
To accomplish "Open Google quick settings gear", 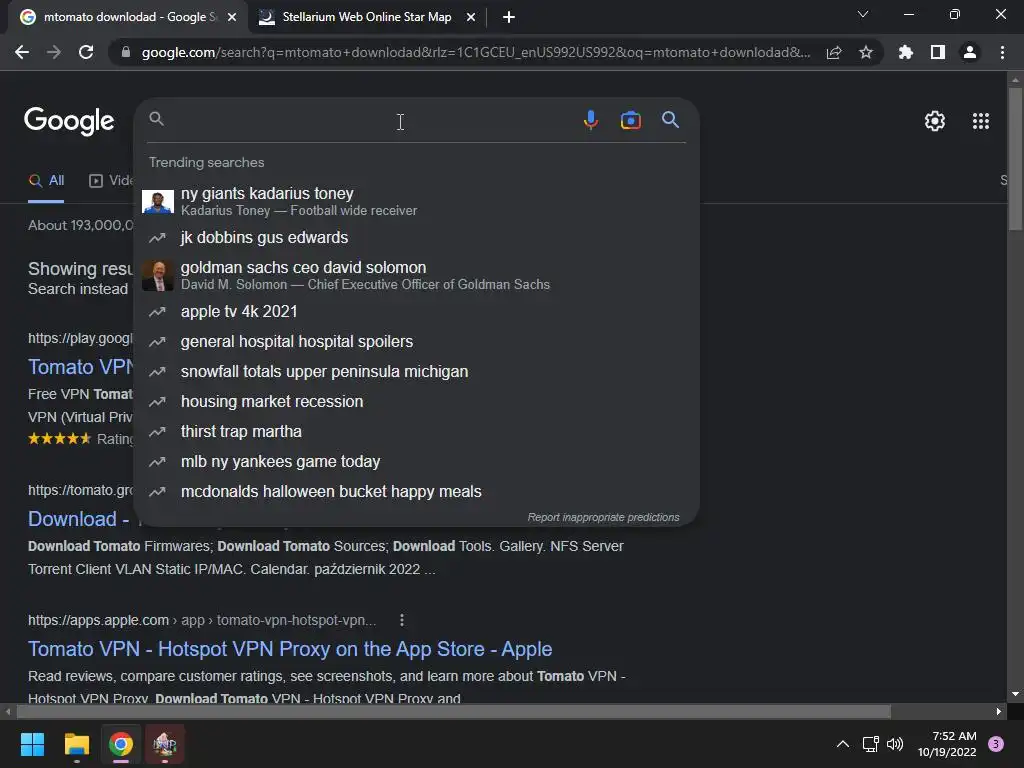I will 935,121.
